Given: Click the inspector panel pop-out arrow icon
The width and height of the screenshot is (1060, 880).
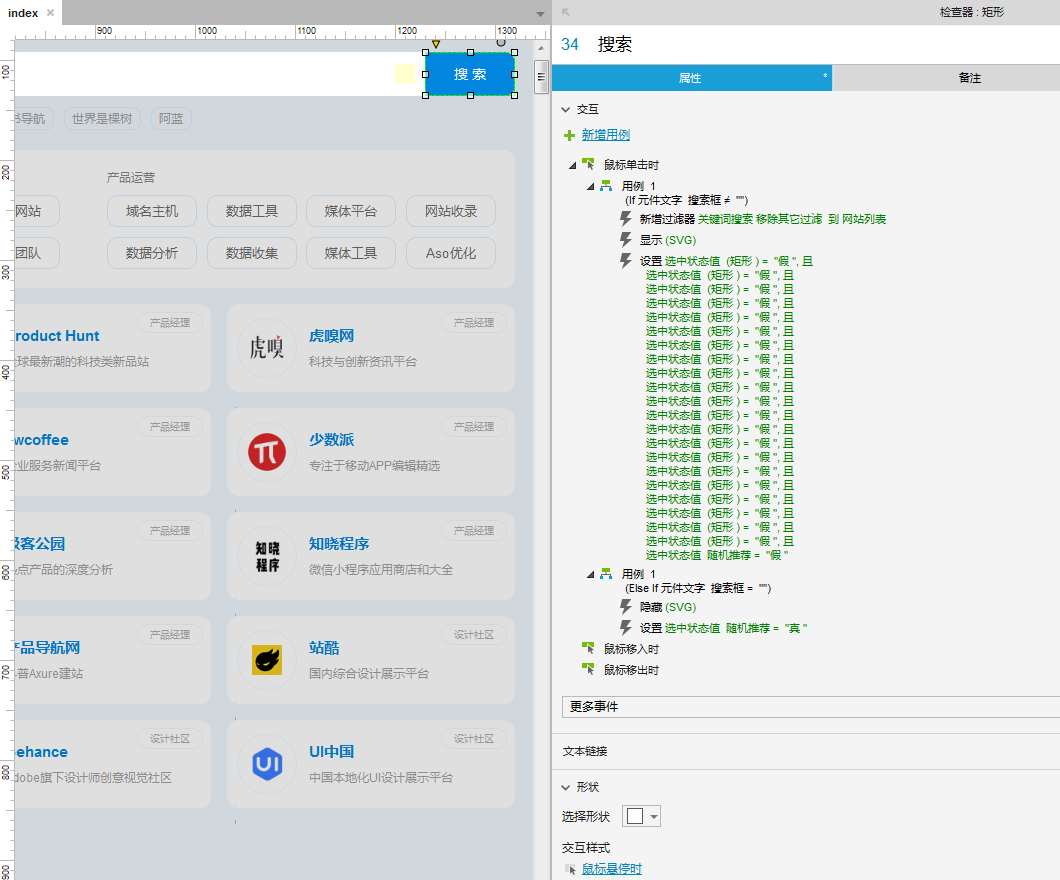Looking at the screenshot, I should tap(566, 12).
